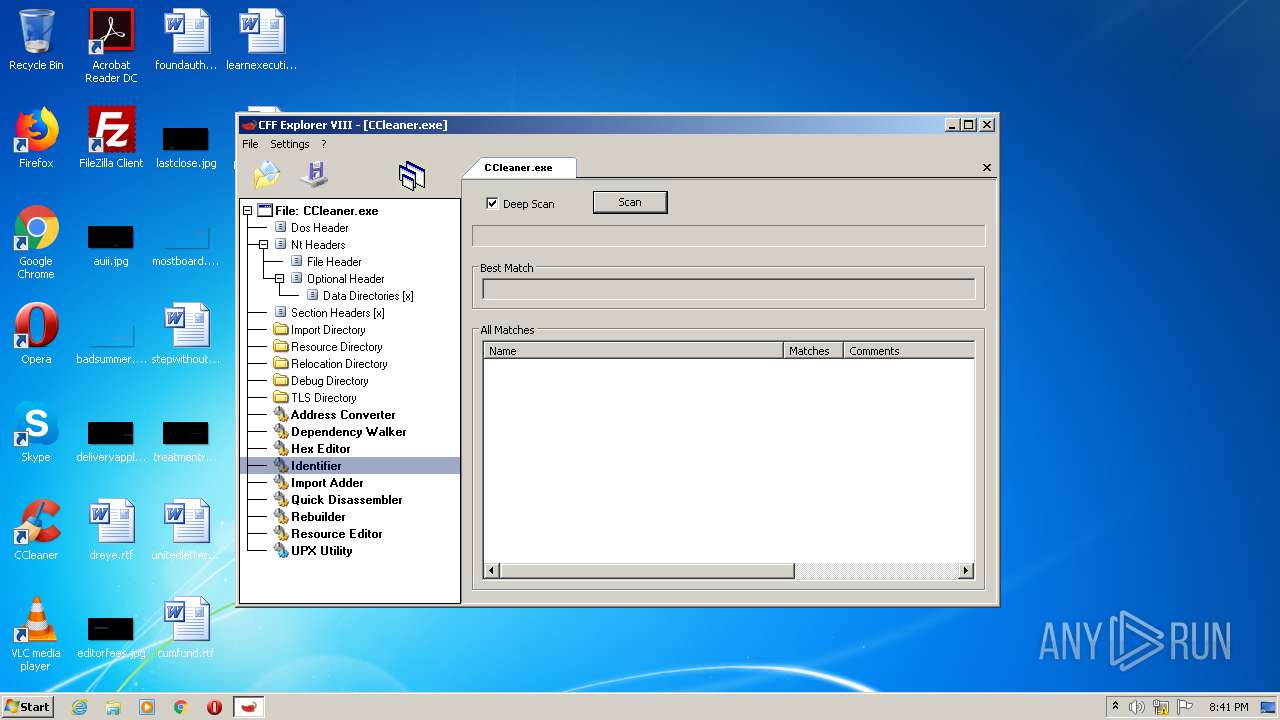Toggle the Deep Scan checkbox
Screen dimensions: 1280x720
point(492,203)
